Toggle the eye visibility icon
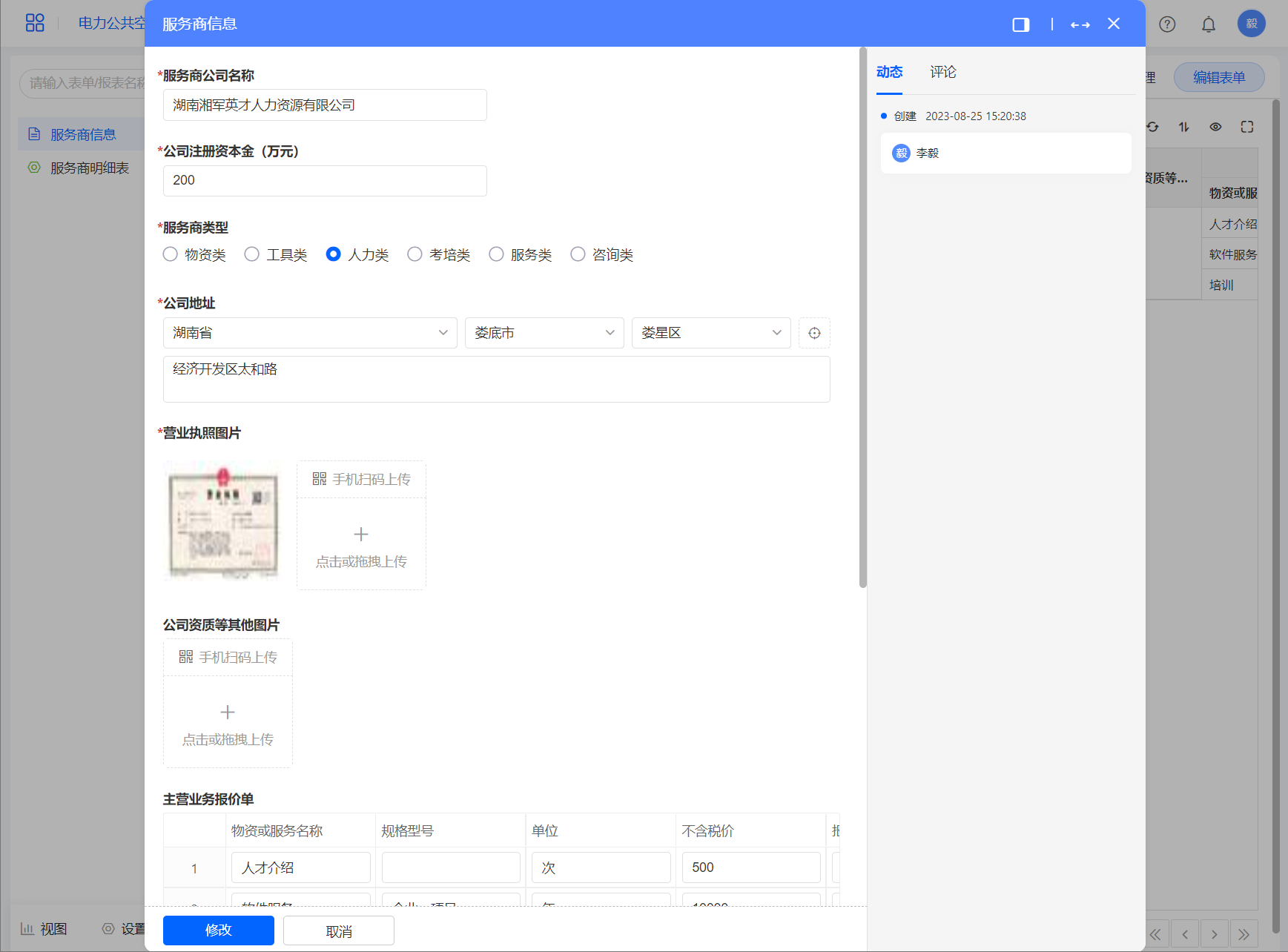The width and height of the screenshot is (1288, 952). (1215, 127)
